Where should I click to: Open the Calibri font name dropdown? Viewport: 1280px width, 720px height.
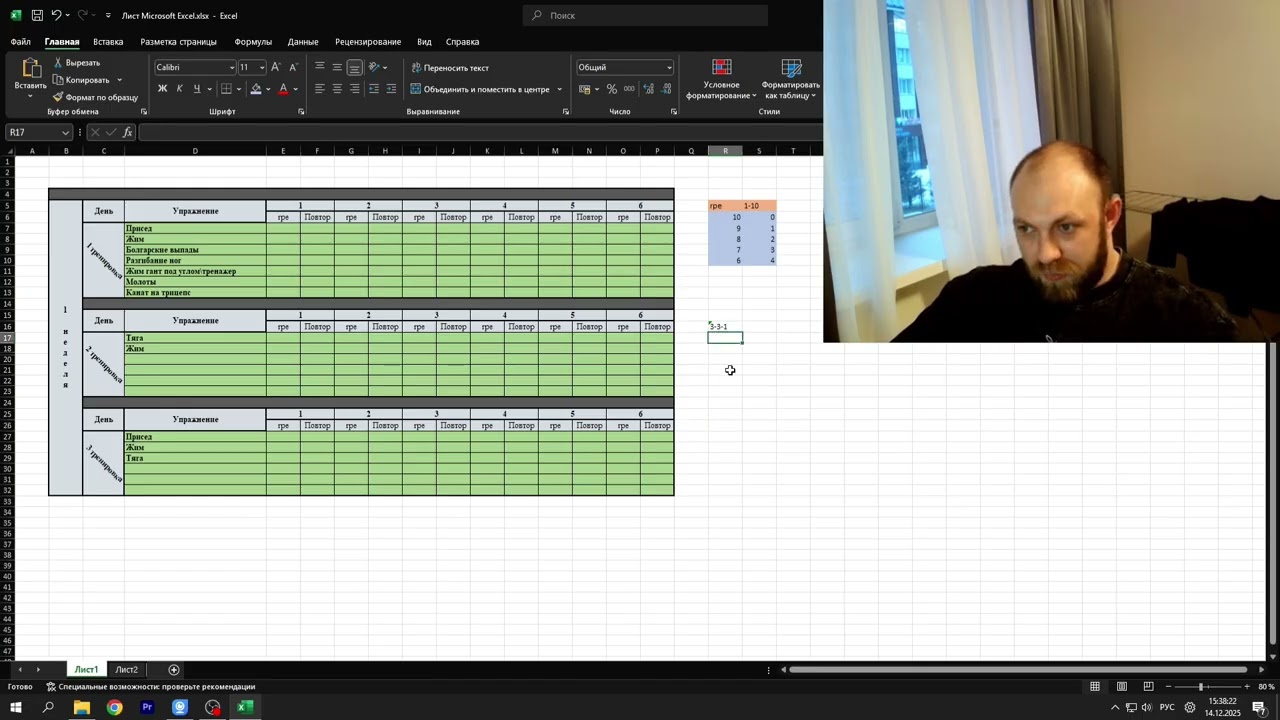pos(232,67)
